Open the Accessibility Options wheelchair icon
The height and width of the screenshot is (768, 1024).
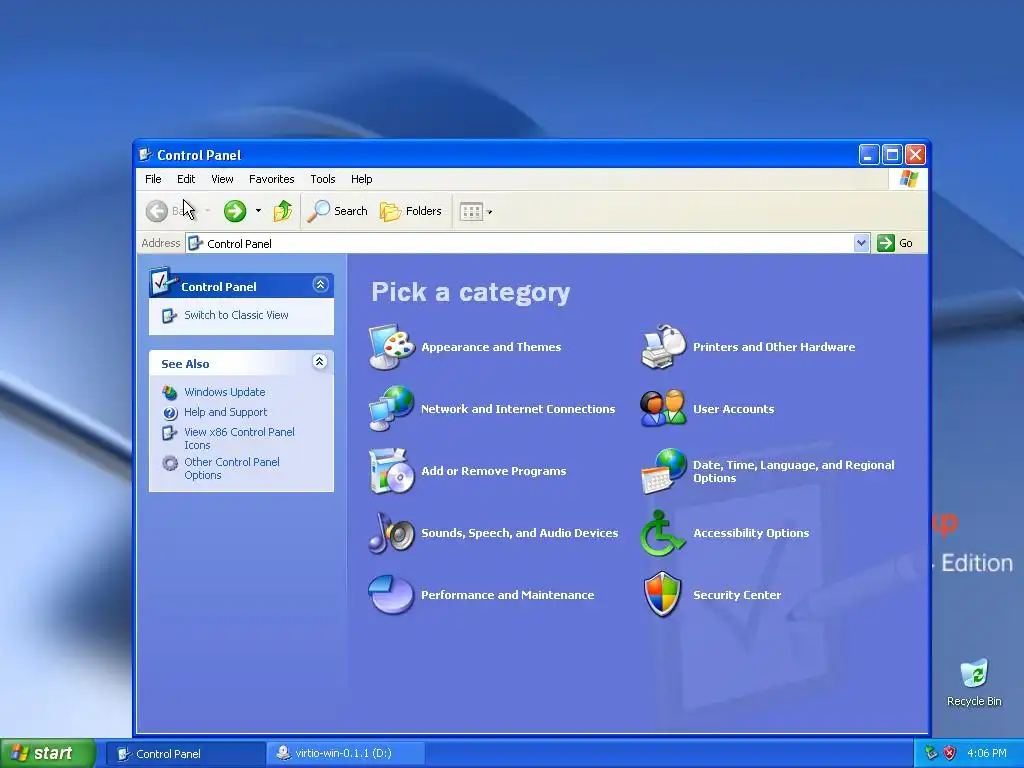click(663, 533)
